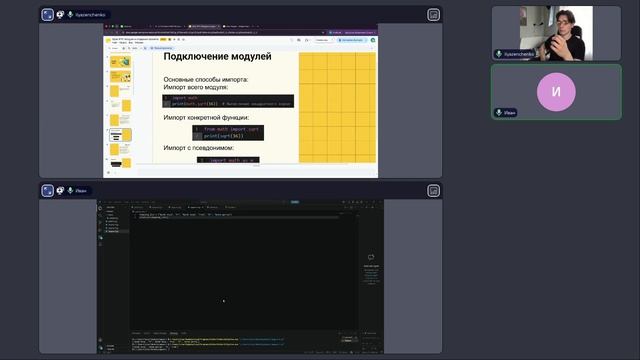The image size is (640, 360).
Task: Open fourth slide thumbnail in Slides filmstrip
Action: tap(120, 106)
